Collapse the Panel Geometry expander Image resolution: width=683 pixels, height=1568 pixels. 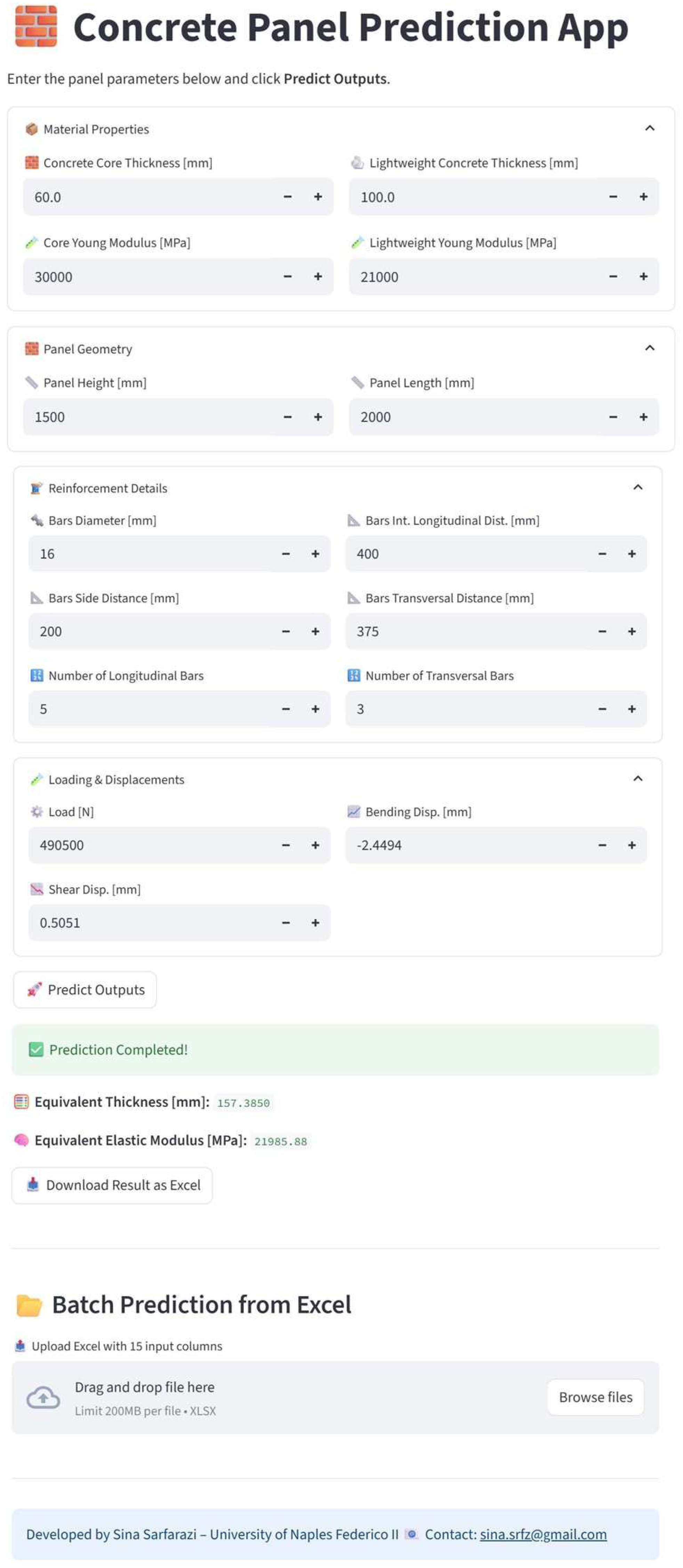(650, 348)
